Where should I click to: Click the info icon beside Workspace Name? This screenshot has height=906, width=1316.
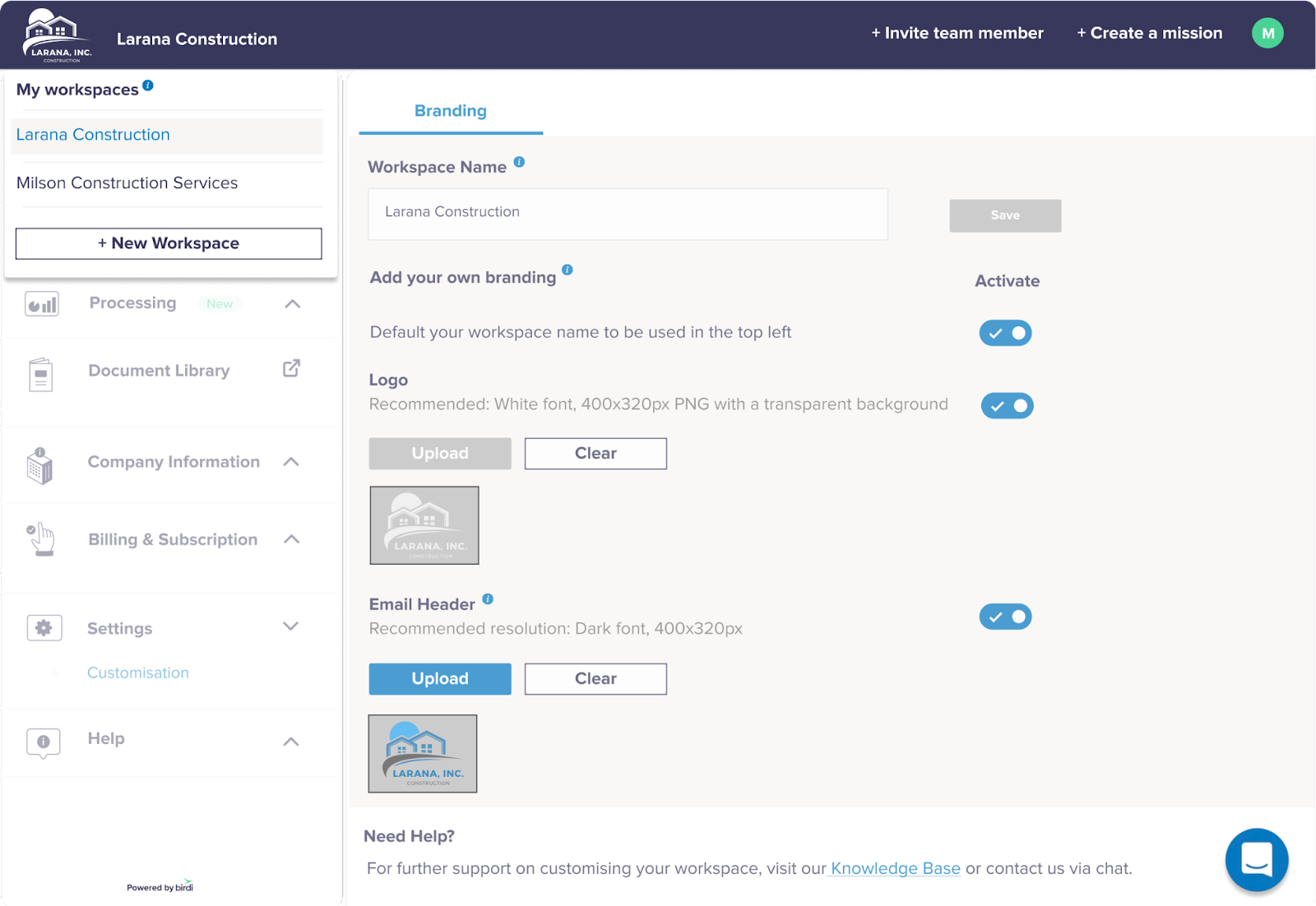click(x=519, y=162)
